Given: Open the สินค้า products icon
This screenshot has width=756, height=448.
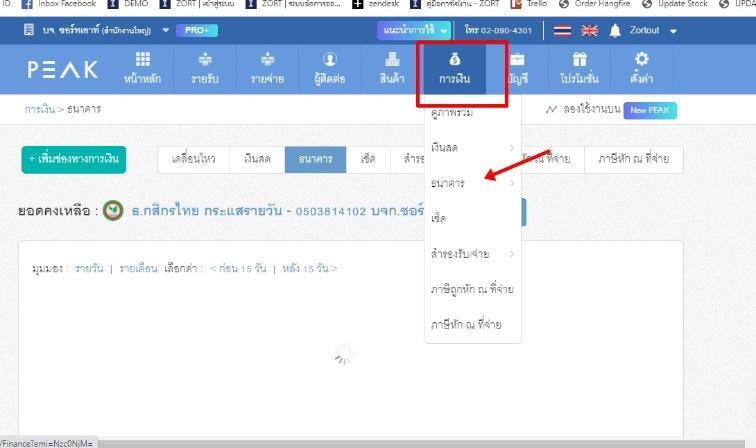Looking at the screenshot, I should [x=392, y=59].
